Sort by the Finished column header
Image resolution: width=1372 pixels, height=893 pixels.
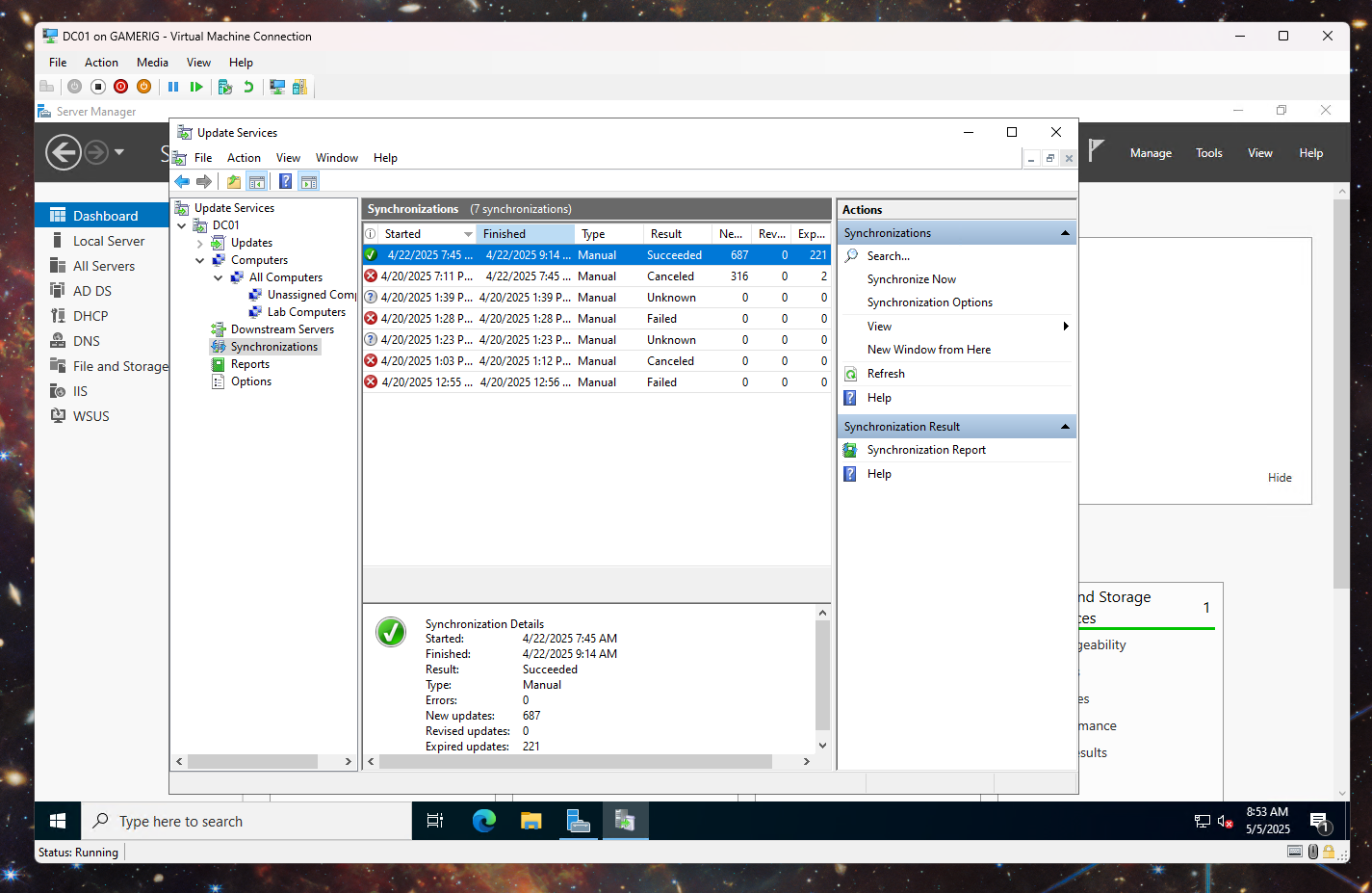pyautogui.click(x=525, y=234)
